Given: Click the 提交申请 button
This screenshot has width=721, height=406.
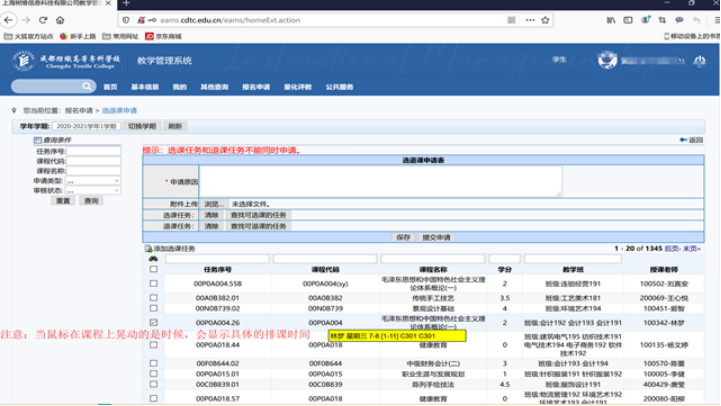Looking at the screenshot, I should point(439,236).
